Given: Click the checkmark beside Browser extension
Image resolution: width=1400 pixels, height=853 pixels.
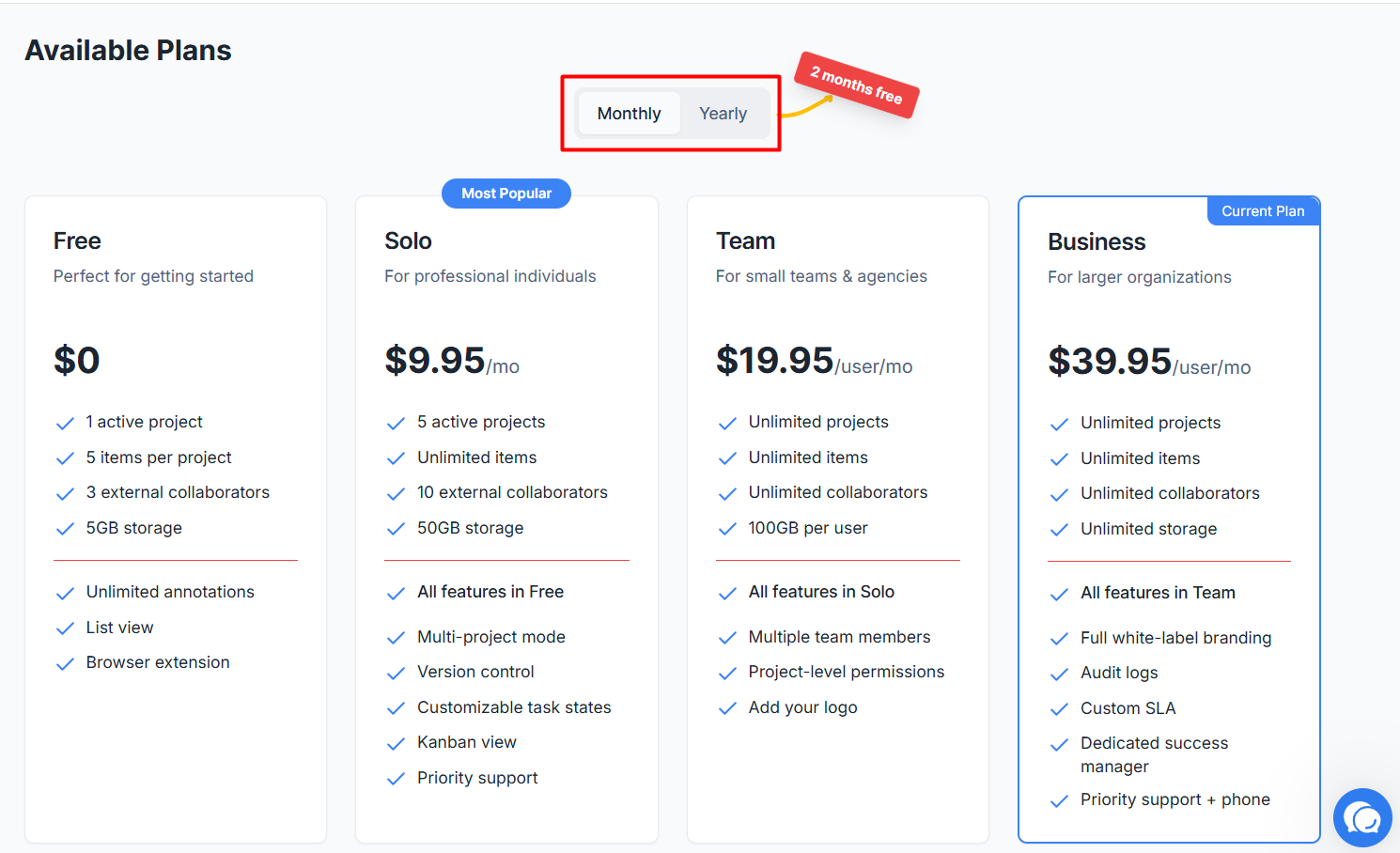Looking at the screenshot, I should pyautogui.click(x=65, y=664).
